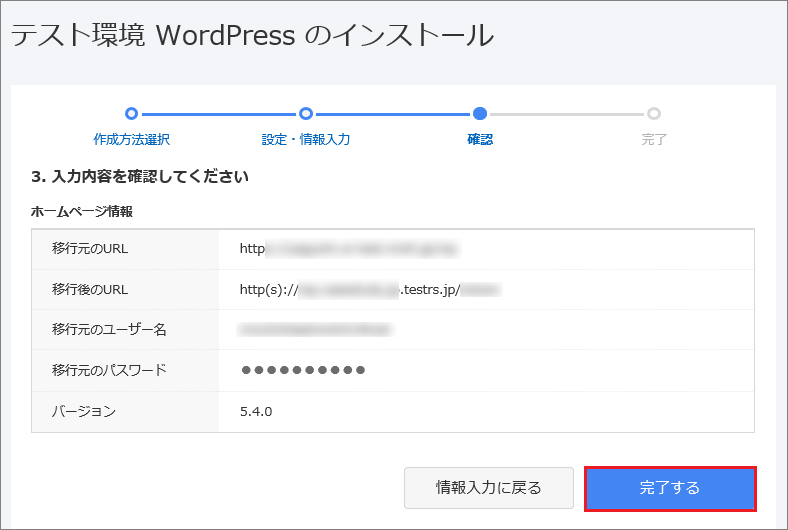The height and width of the screenshot is (530, 788).
Task: Click the 移行元のユーザー名 row label
Action: click(x=109, y=330)
